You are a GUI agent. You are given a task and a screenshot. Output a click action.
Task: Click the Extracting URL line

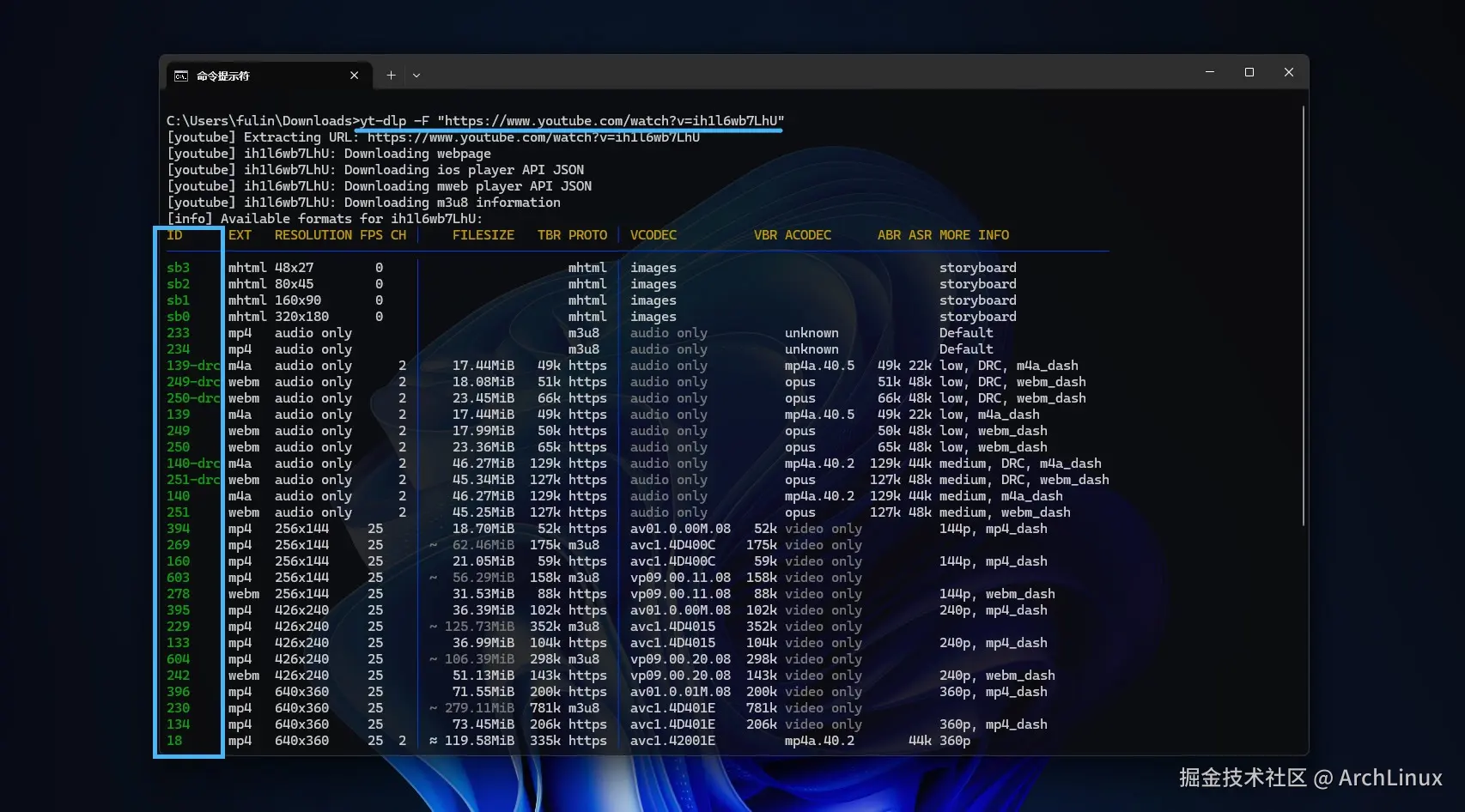(x=434, y=137)
